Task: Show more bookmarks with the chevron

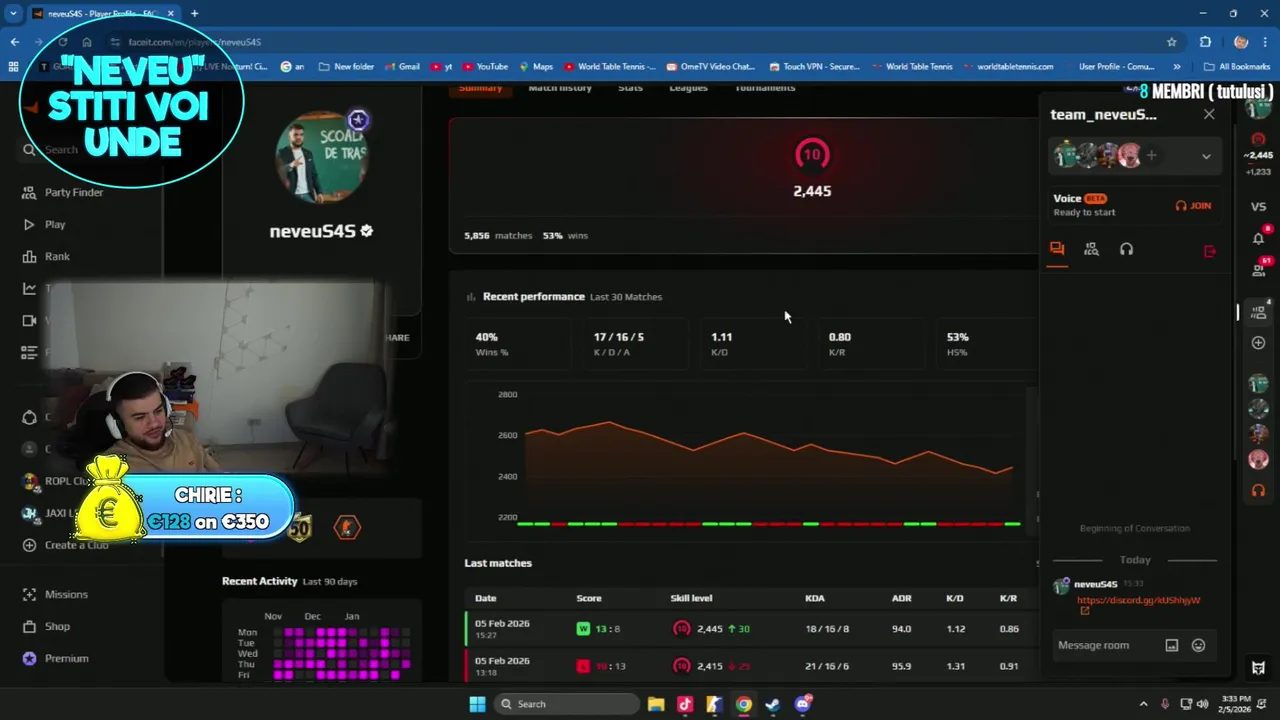Action: coord(1176,67)
